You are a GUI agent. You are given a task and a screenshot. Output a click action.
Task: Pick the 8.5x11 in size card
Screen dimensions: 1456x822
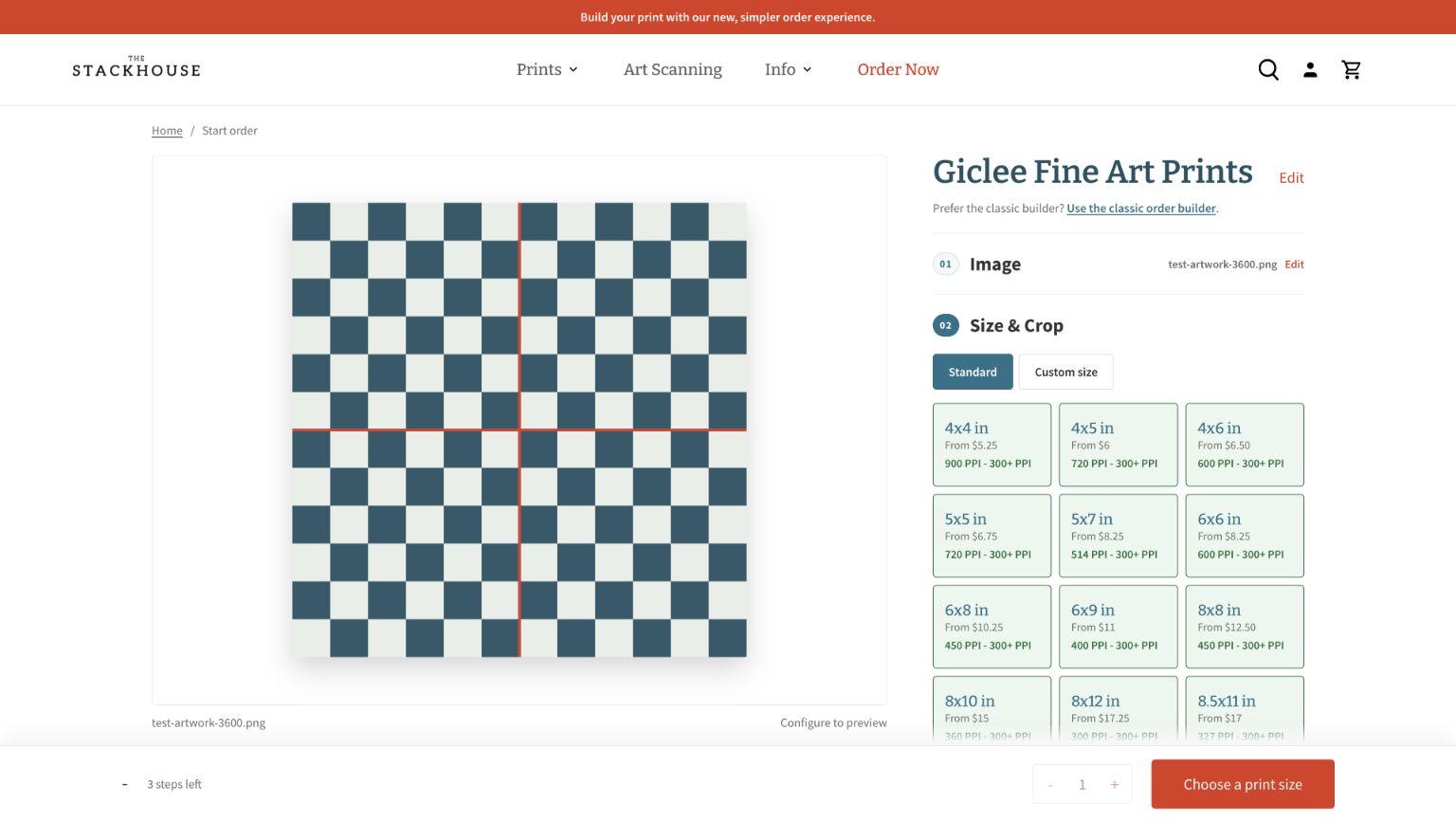pos(1245,710)
